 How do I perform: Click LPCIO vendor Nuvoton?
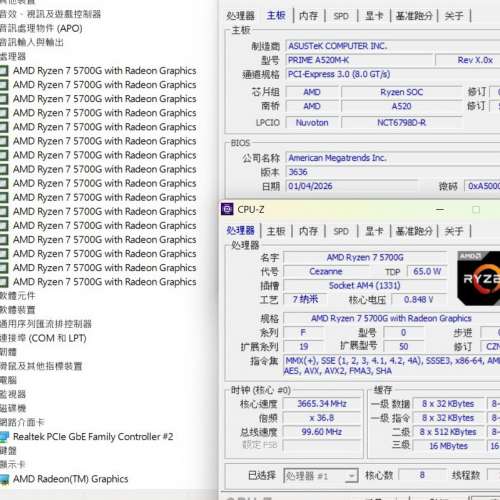coord(312,123)
